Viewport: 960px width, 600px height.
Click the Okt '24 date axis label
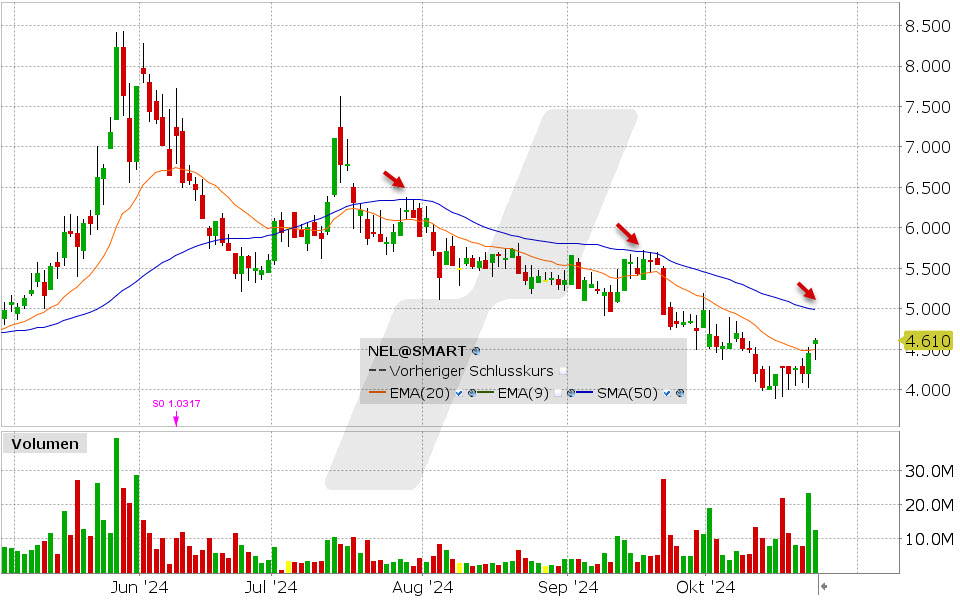[705, 587]
